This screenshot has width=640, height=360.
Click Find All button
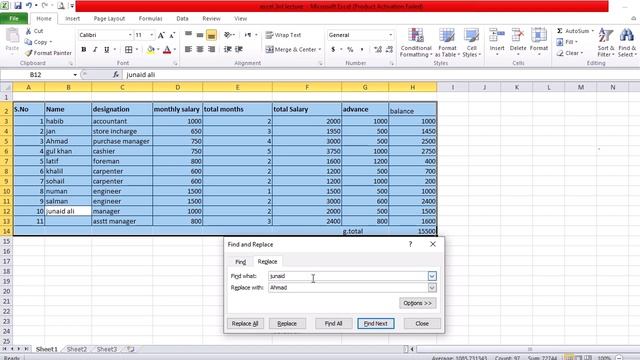point(333,324)
